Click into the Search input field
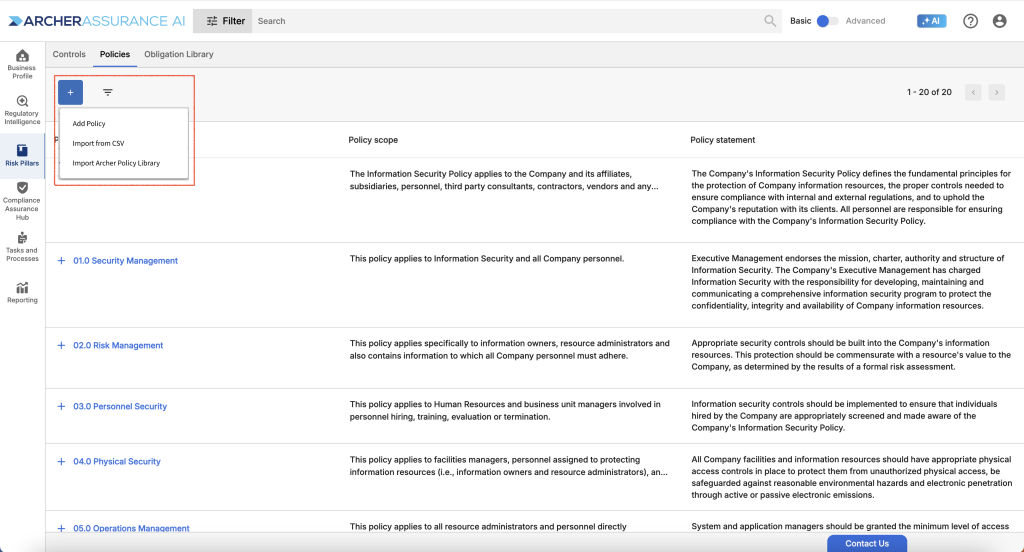The width and height of the screenshot is (1024, 552). click(x=506, y=21)
